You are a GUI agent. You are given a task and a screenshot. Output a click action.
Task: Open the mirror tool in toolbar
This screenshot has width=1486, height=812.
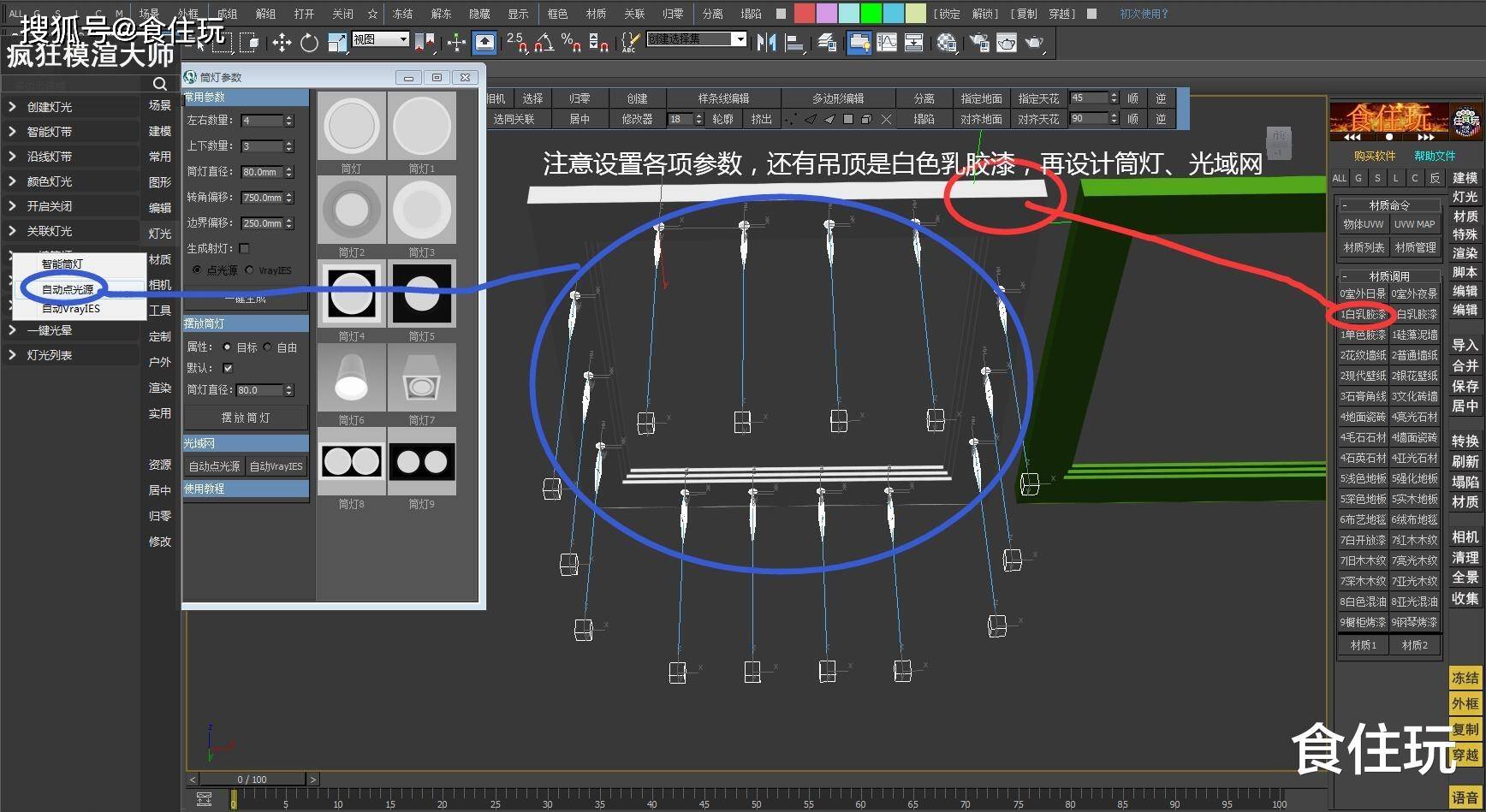click(x=766, y=43)
